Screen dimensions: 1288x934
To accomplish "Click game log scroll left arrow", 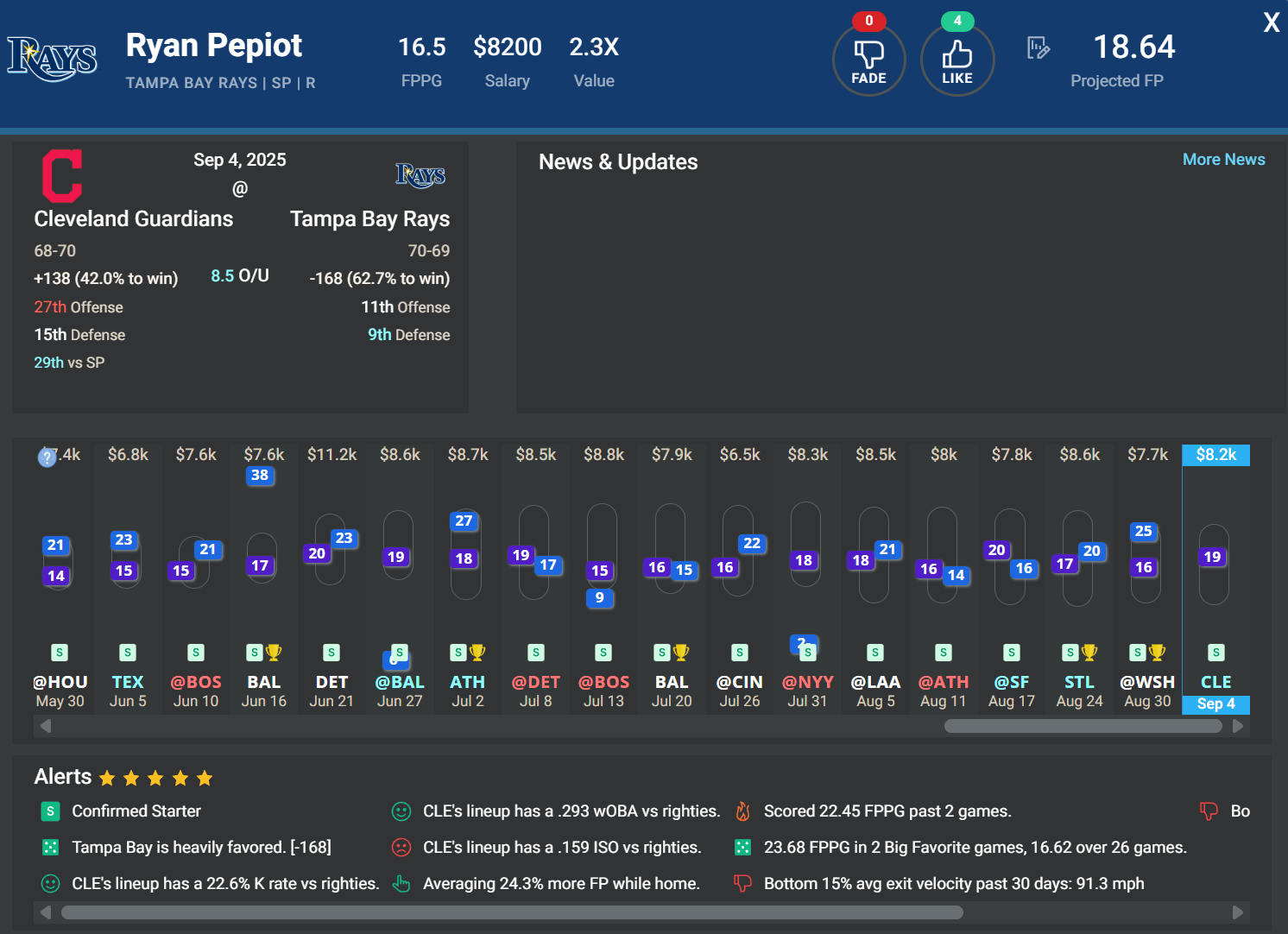I will coord(46,726).
